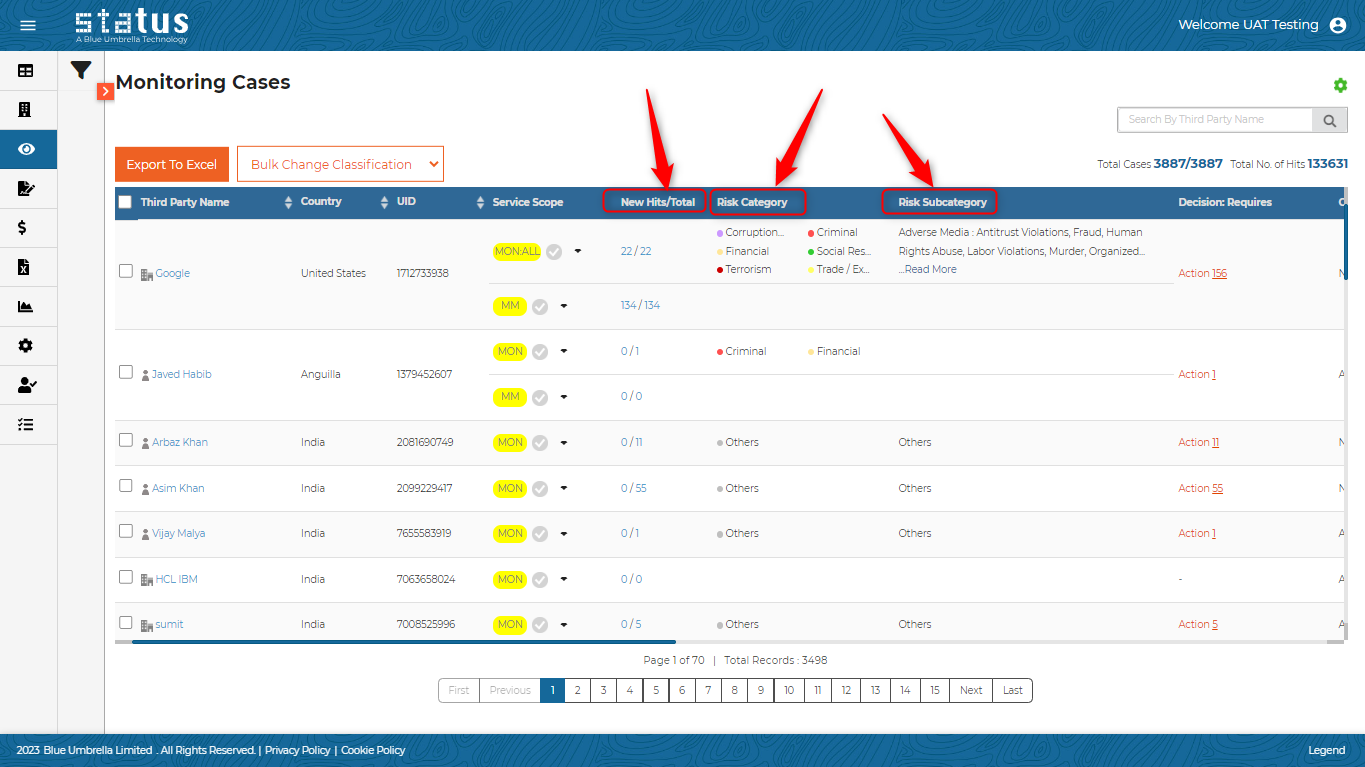This screenshot has width=1365, height=767.
Task: Select the Javed Habib row checkbox
Action: 126,372
